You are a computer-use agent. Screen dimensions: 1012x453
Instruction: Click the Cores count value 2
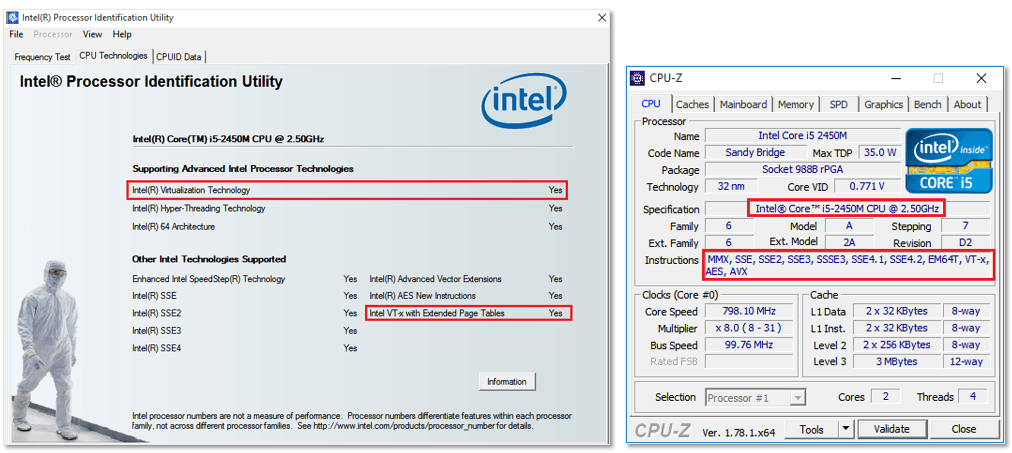click(886, 397)
